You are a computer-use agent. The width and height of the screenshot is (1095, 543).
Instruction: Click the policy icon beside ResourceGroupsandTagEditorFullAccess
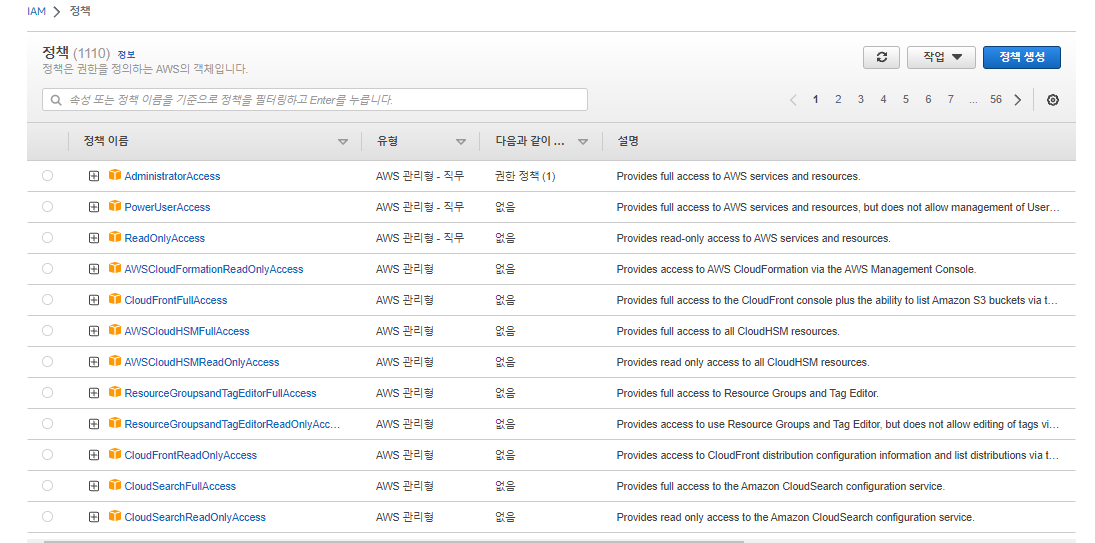[x=115, y=392]
